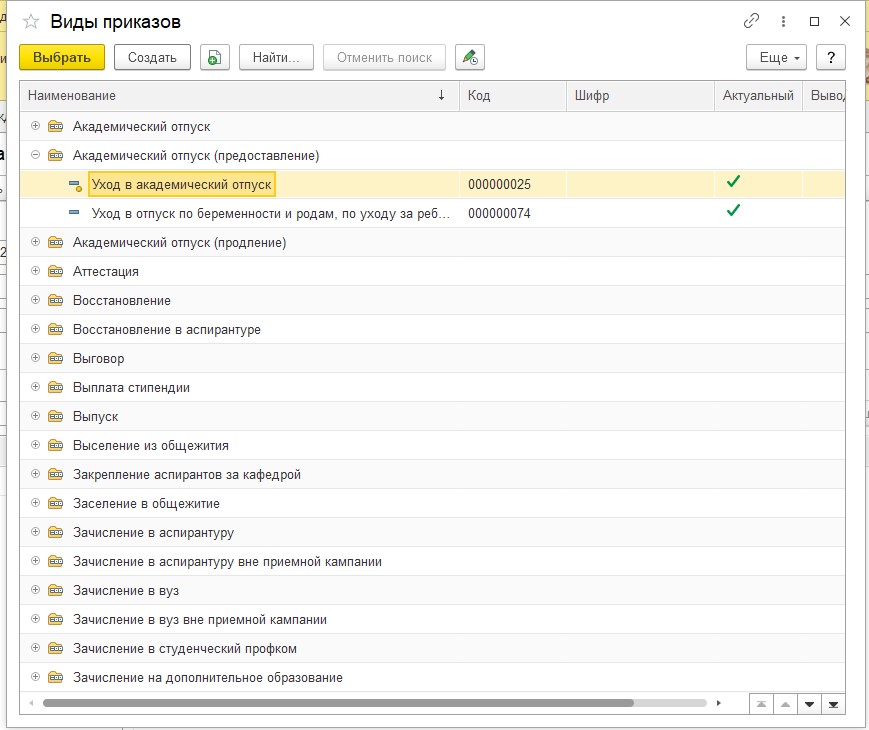Click folder icon of Восстановление row
Image resolution: width=869 pixels, height=730 pixels.
(x=55, y=300)
